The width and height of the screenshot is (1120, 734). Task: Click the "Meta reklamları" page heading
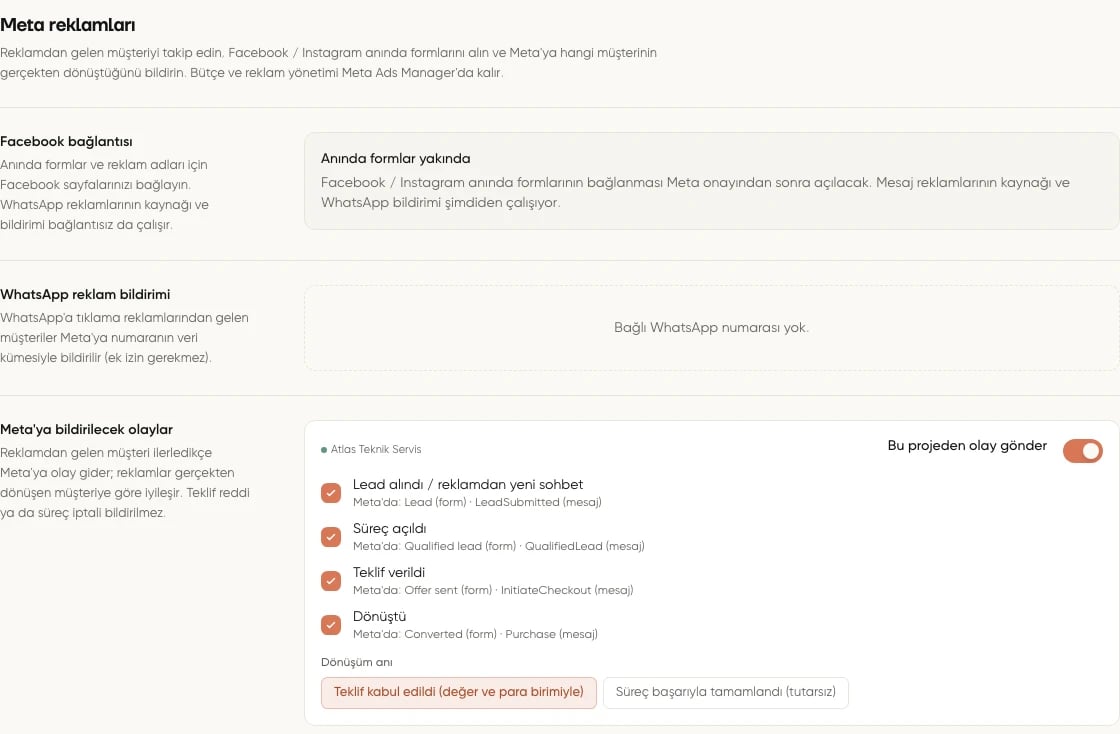pos(68,25)
